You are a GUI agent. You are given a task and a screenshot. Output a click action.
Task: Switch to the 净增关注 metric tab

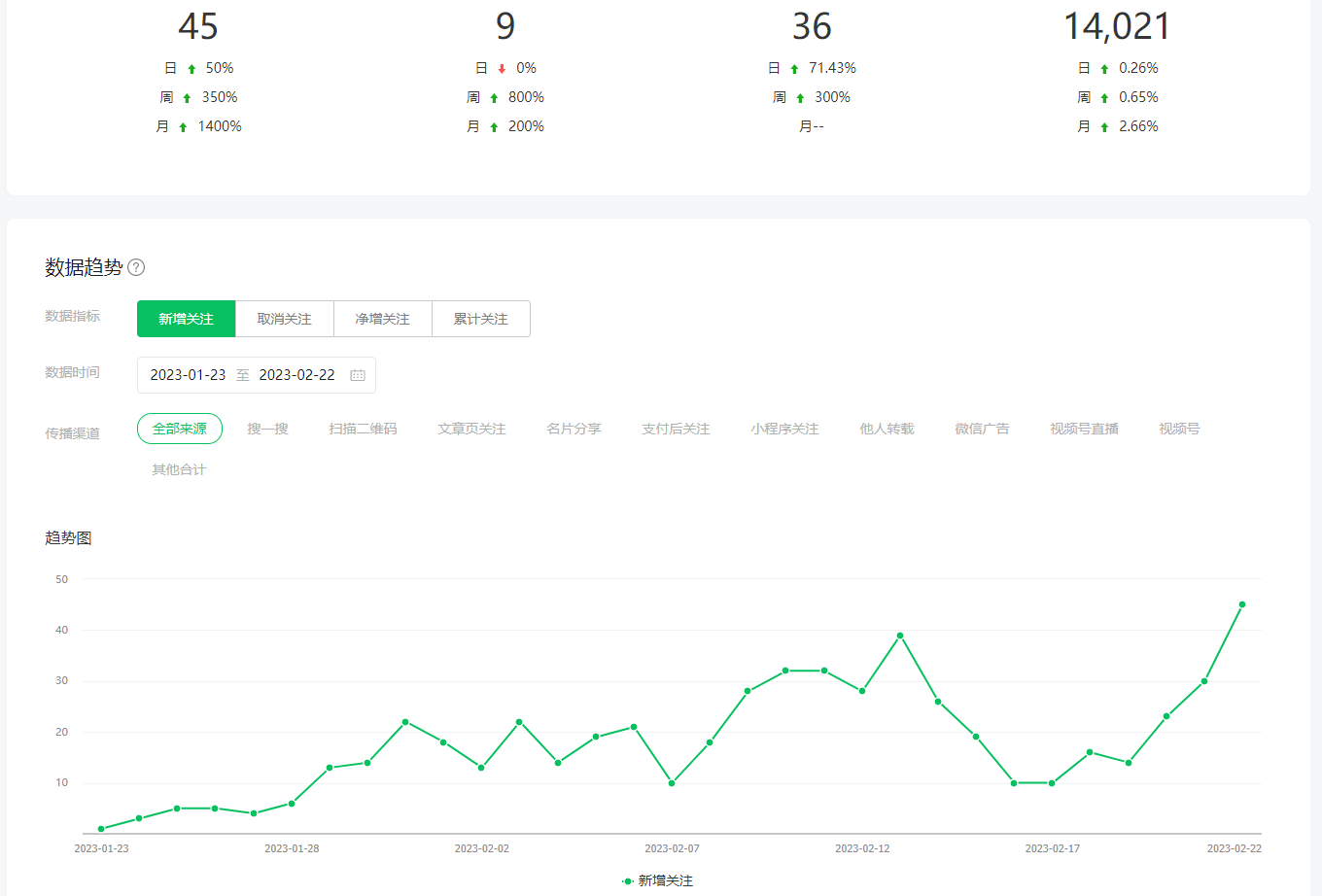382,319
